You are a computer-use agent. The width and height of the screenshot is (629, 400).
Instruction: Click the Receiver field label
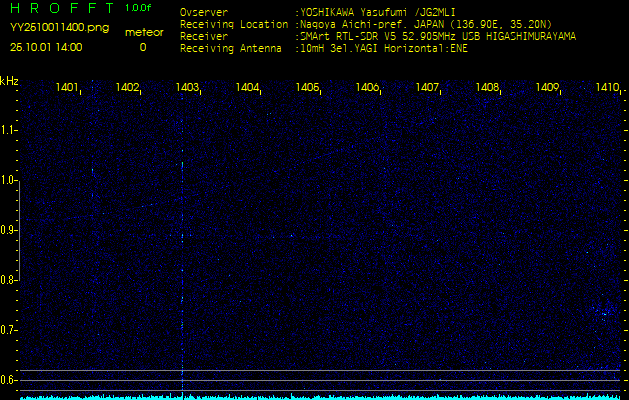coord(204,37)
